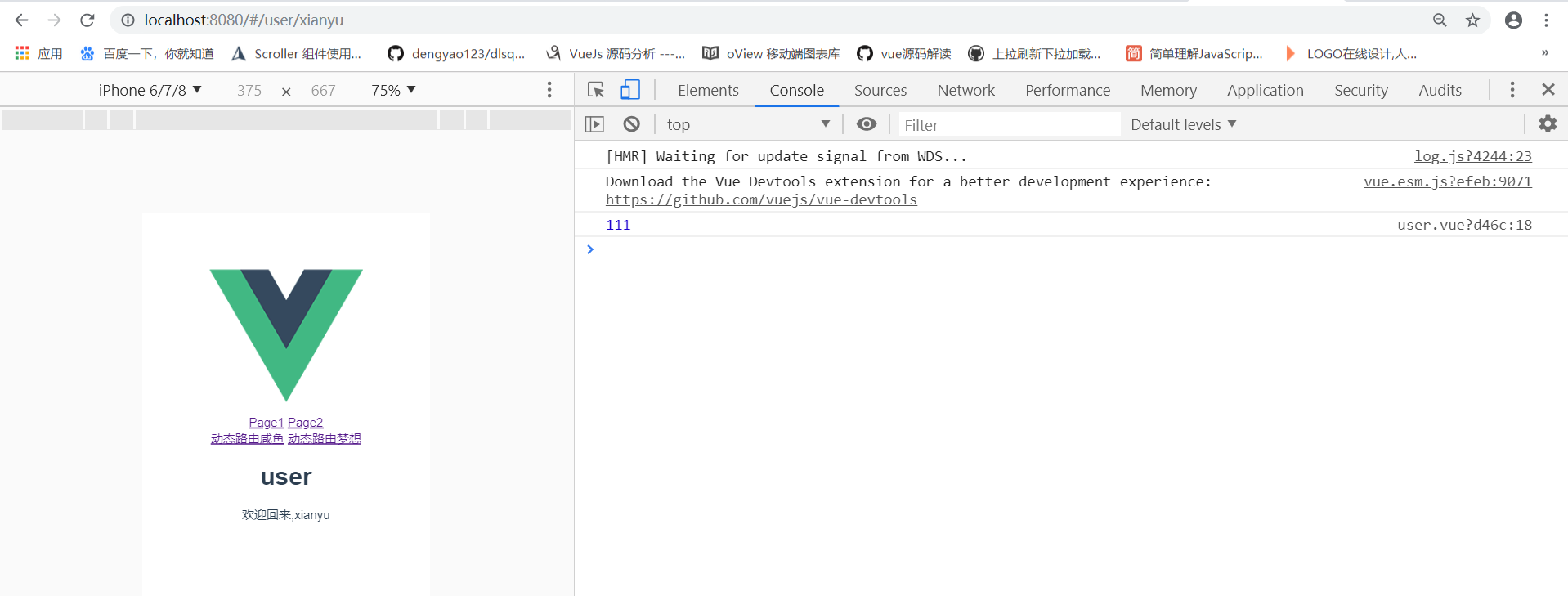Open the vue源码解读 bookmark
This screenshot has height=596, width=1568.
coord(904,53)
